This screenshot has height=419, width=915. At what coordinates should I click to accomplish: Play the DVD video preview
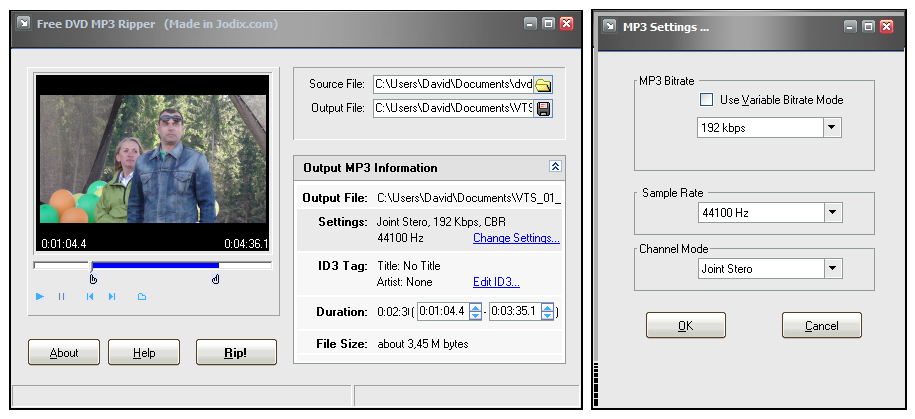(40, 296)
